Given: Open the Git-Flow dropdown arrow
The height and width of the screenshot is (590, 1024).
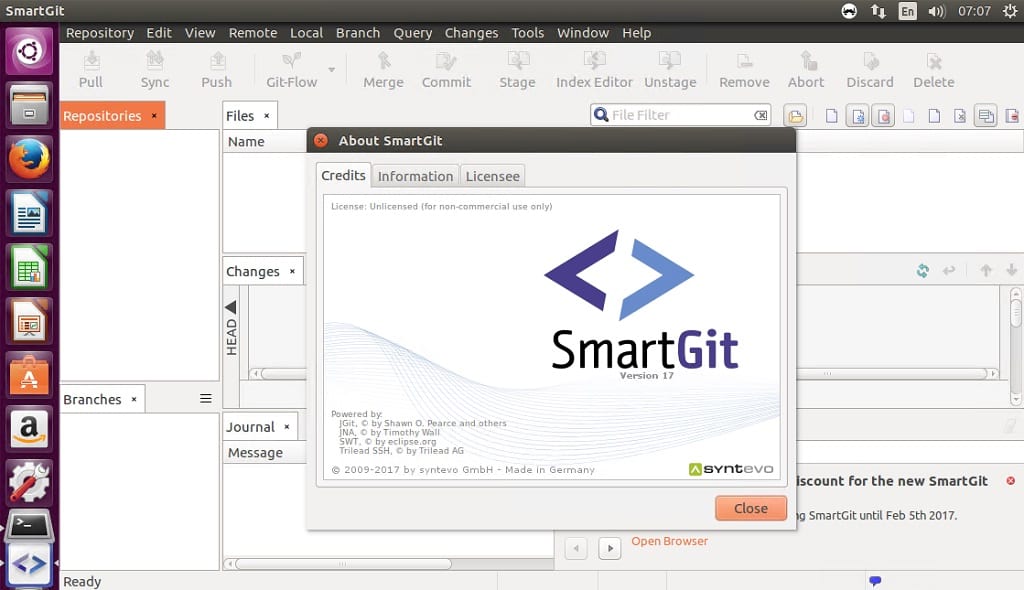Looking at the screenshot, I should tap(332, 69).
